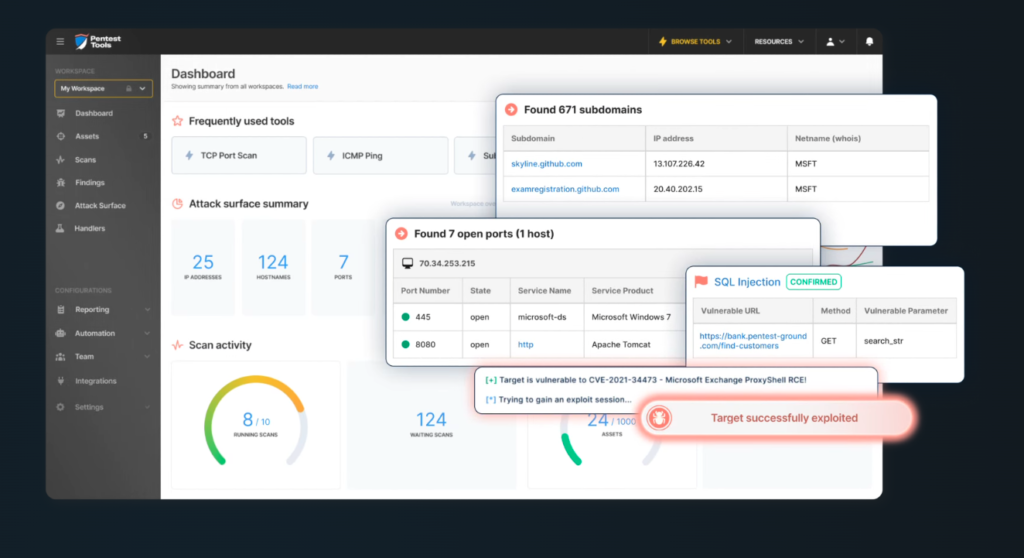Open the user account icon menu
The width and height of the screenshot is (1024, 558).
click(835, 41)
